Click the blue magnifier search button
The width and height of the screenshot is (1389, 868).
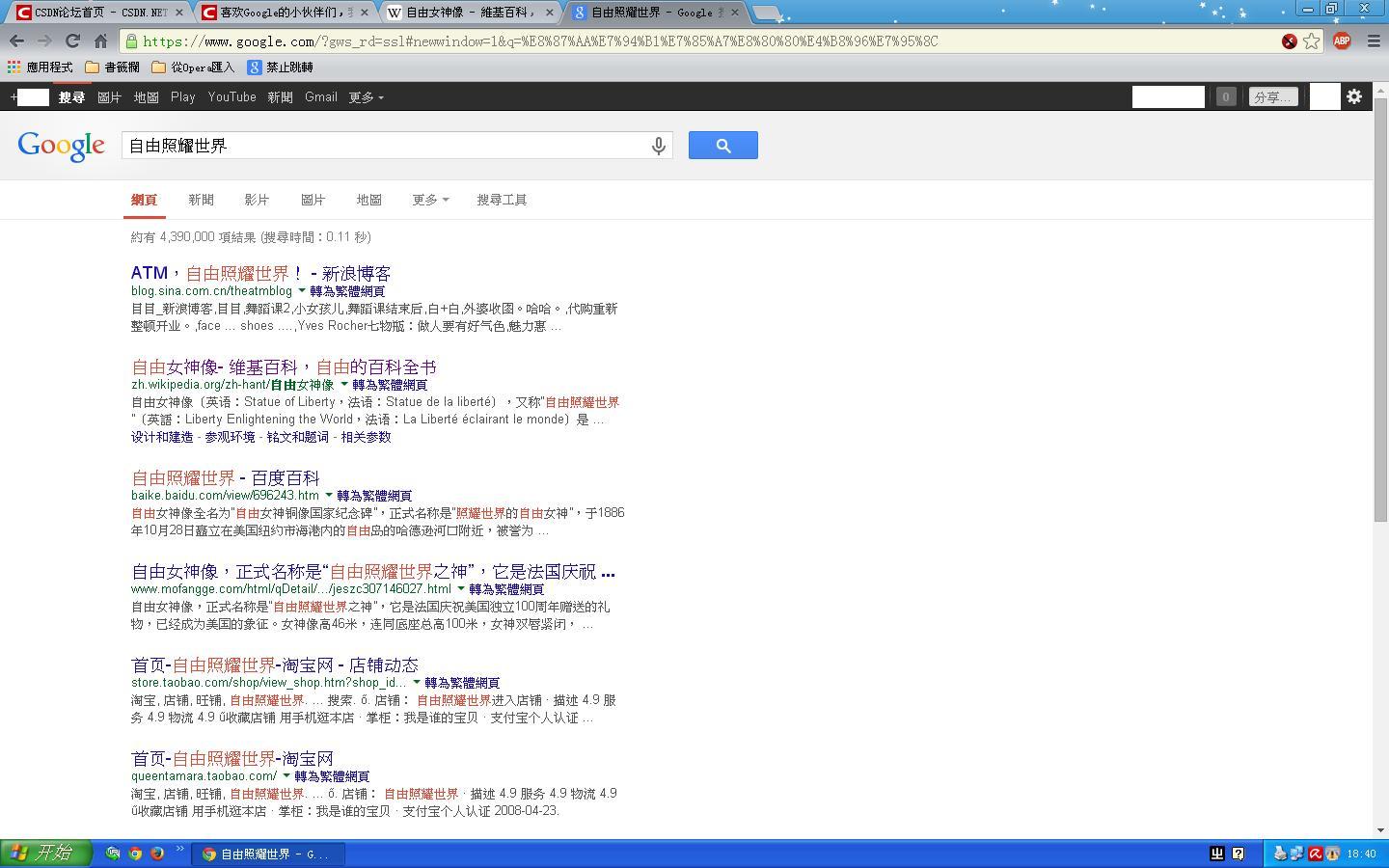[723, 146]
